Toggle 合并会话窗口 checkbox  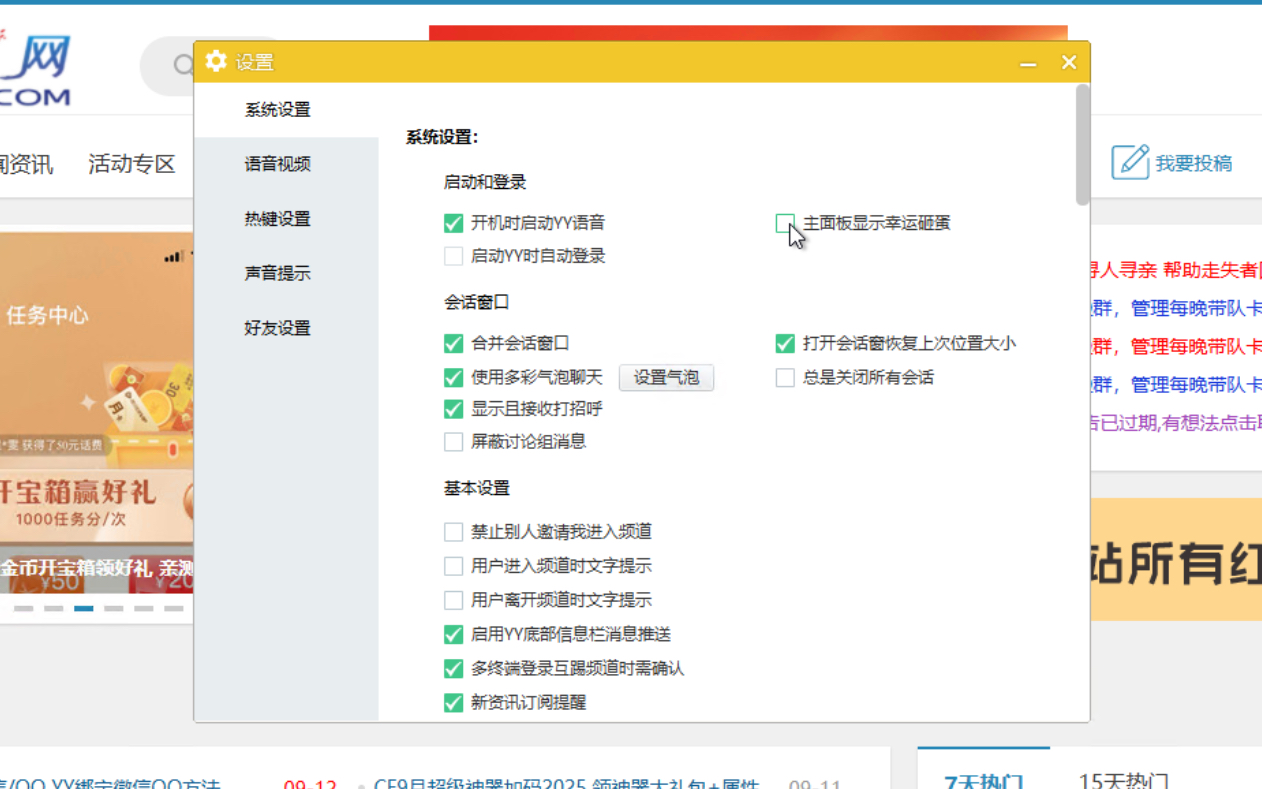click(454, 343)
